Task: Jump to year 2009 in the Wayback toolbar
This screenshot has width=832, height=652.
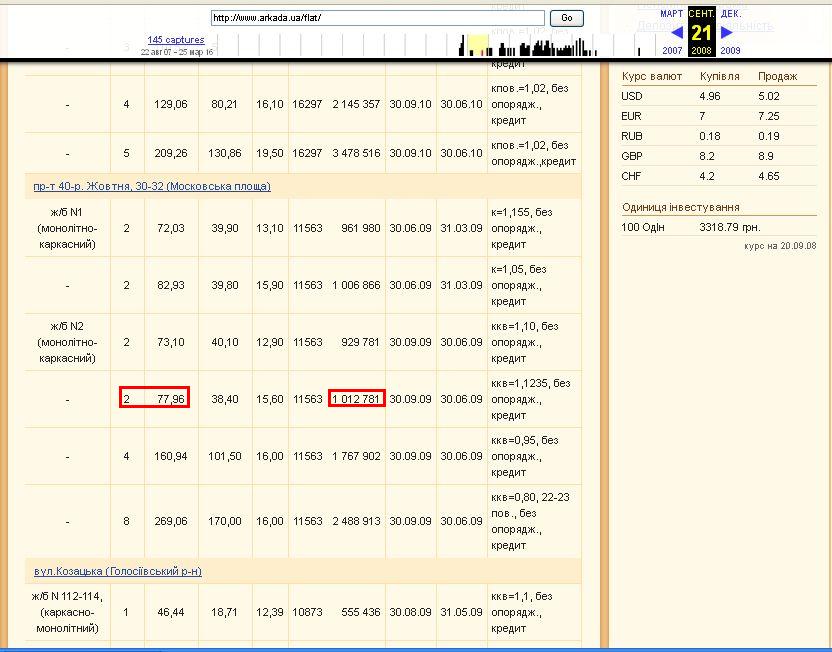Action: click(730, 50)
